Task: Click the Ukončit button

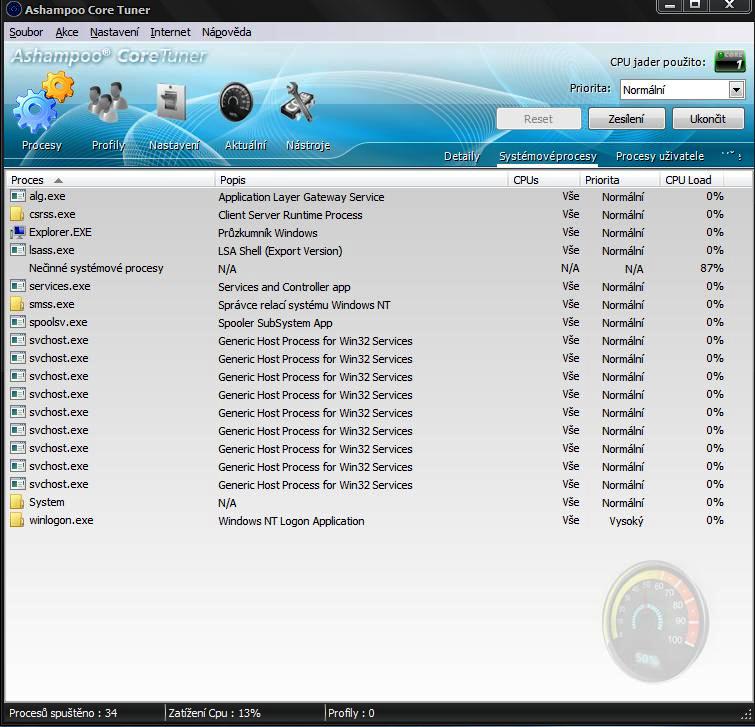Action: (x=708, y=118)
